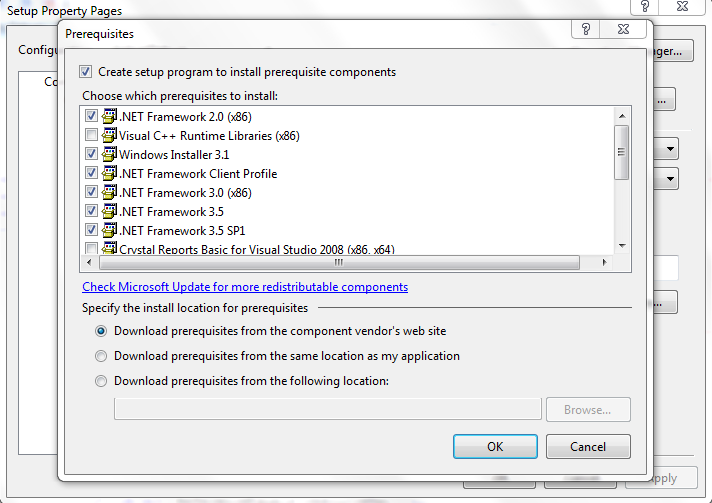Screen dimensions: 712x503
Task: Click the horizontal scrollbar thumb of prerequisites list
Action: click(x=339, y=262)
